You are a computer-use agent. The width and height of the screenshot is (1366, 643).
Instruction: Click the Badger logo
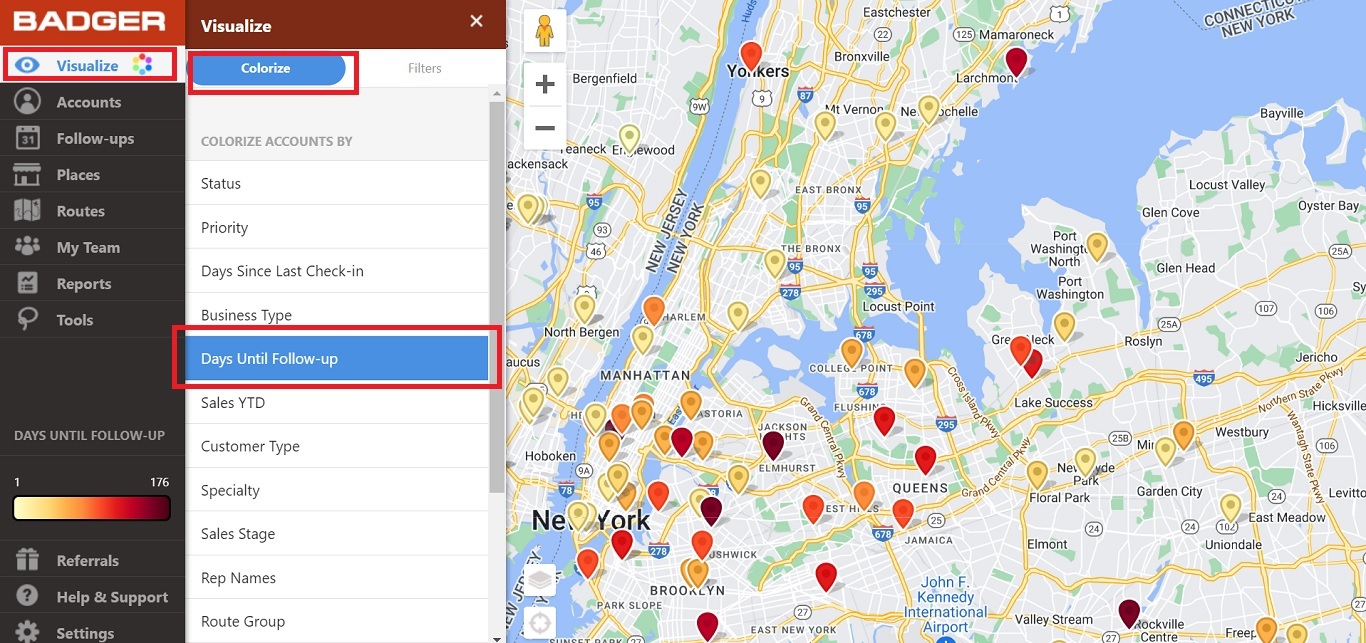pos(90,21)
